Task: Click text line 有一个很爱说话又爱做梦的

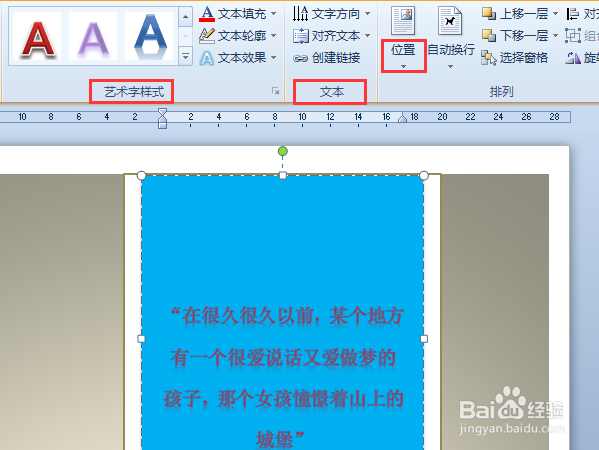Action: [283, 358]
